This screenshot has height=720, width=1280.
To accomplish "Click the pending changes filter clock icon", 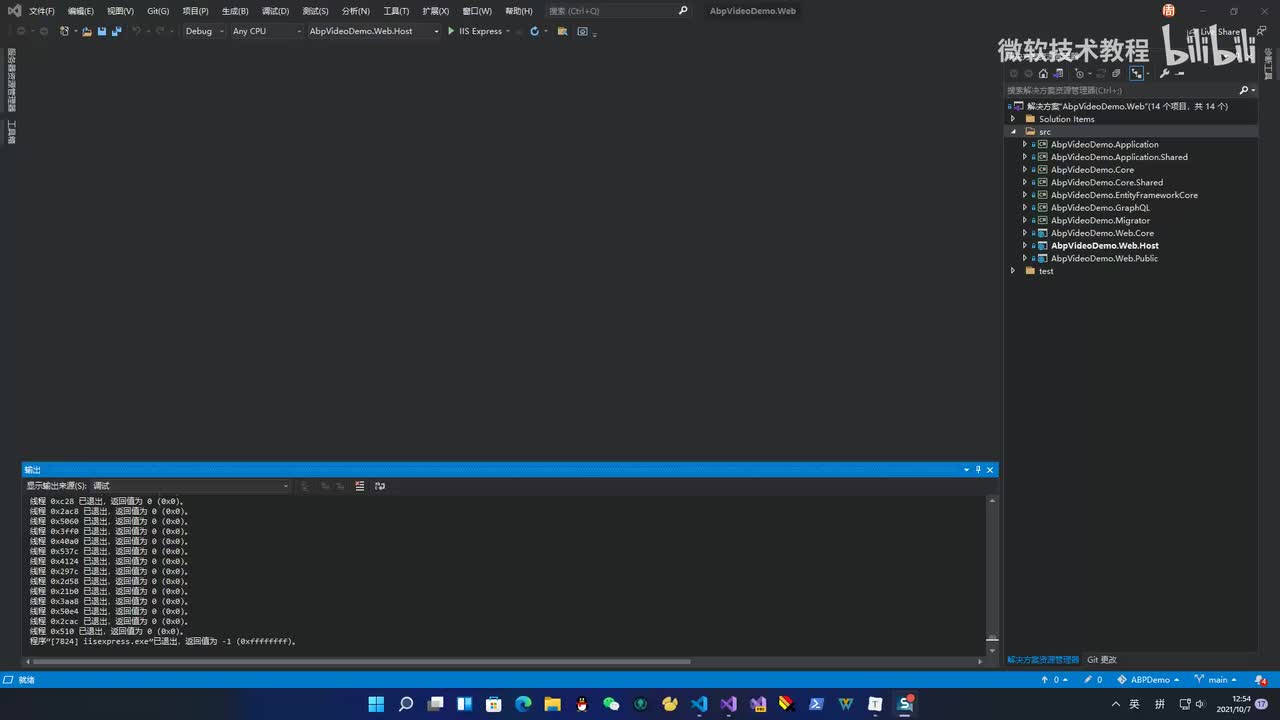I will [x=1080, y=73].
